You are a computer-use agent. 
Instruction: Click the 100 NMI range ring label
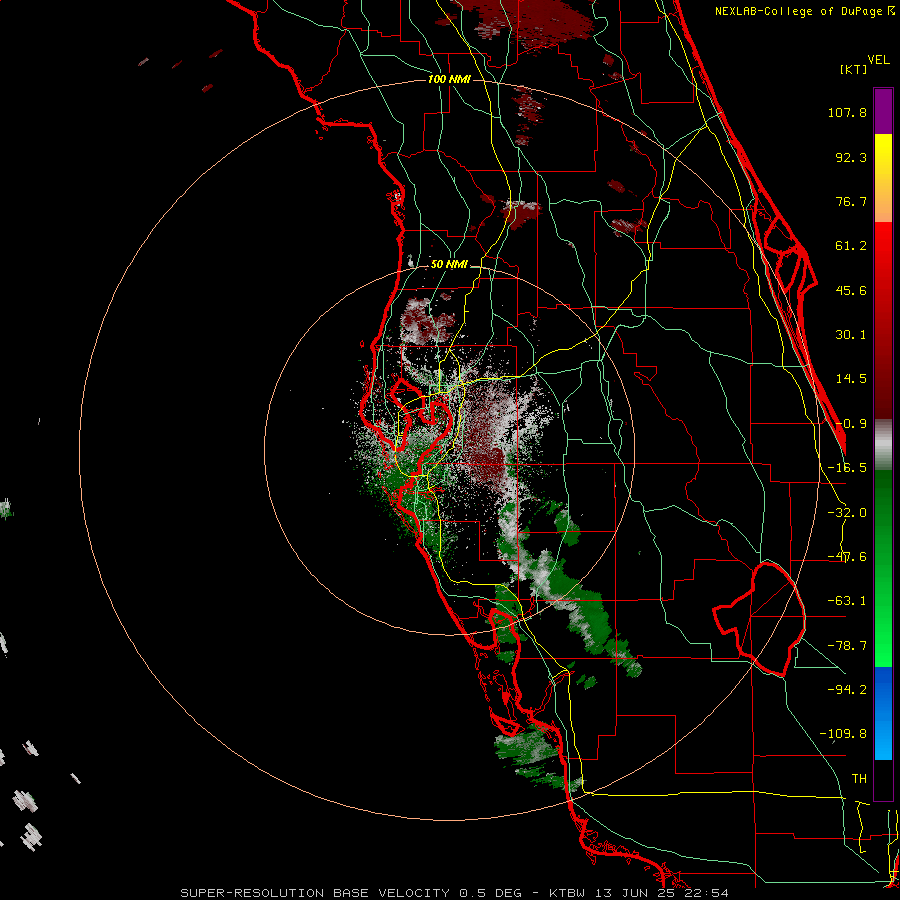click(x=449, y=79)
